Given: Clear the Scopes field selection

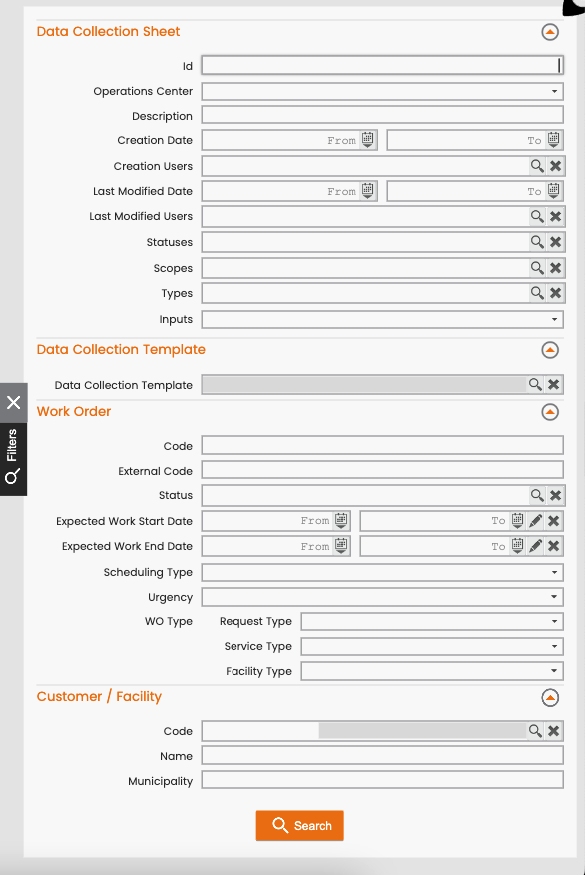Looking at the screenshot, I should point(555,268).
